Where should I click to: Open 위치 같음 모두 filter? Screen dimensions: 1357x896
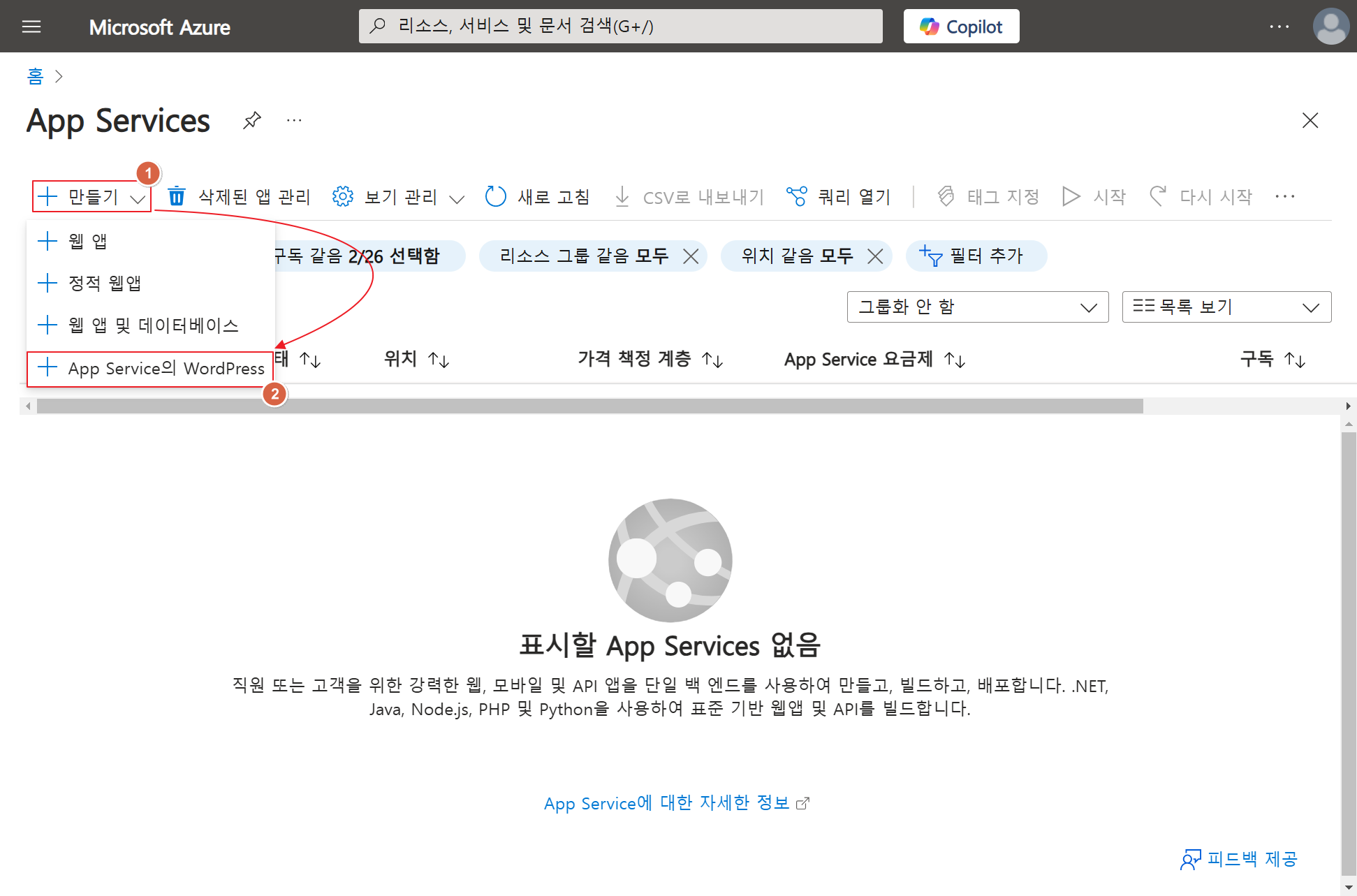[798, 256]
